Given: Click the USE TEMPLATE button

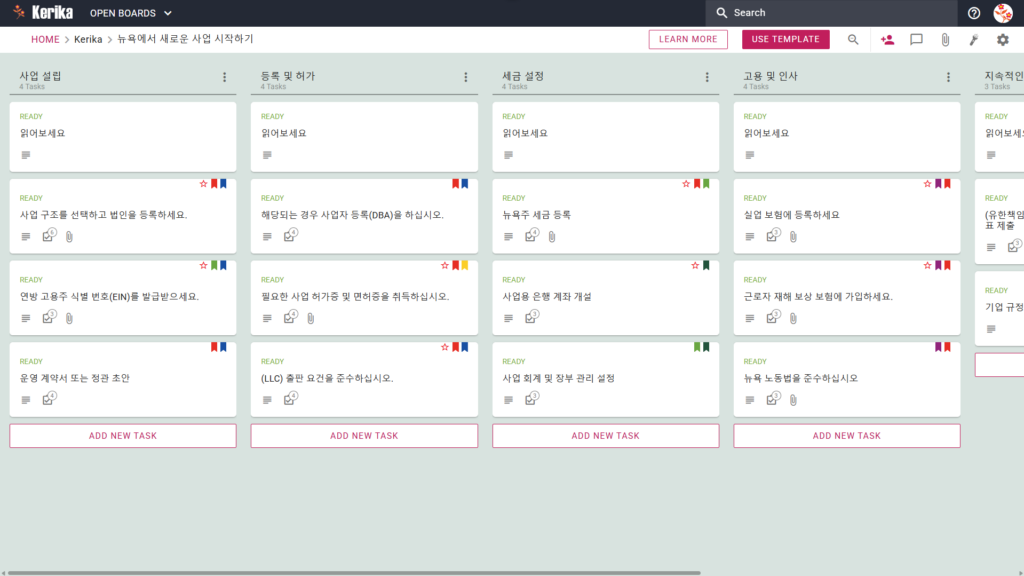Looking at the screenshot, I should 786,39.
